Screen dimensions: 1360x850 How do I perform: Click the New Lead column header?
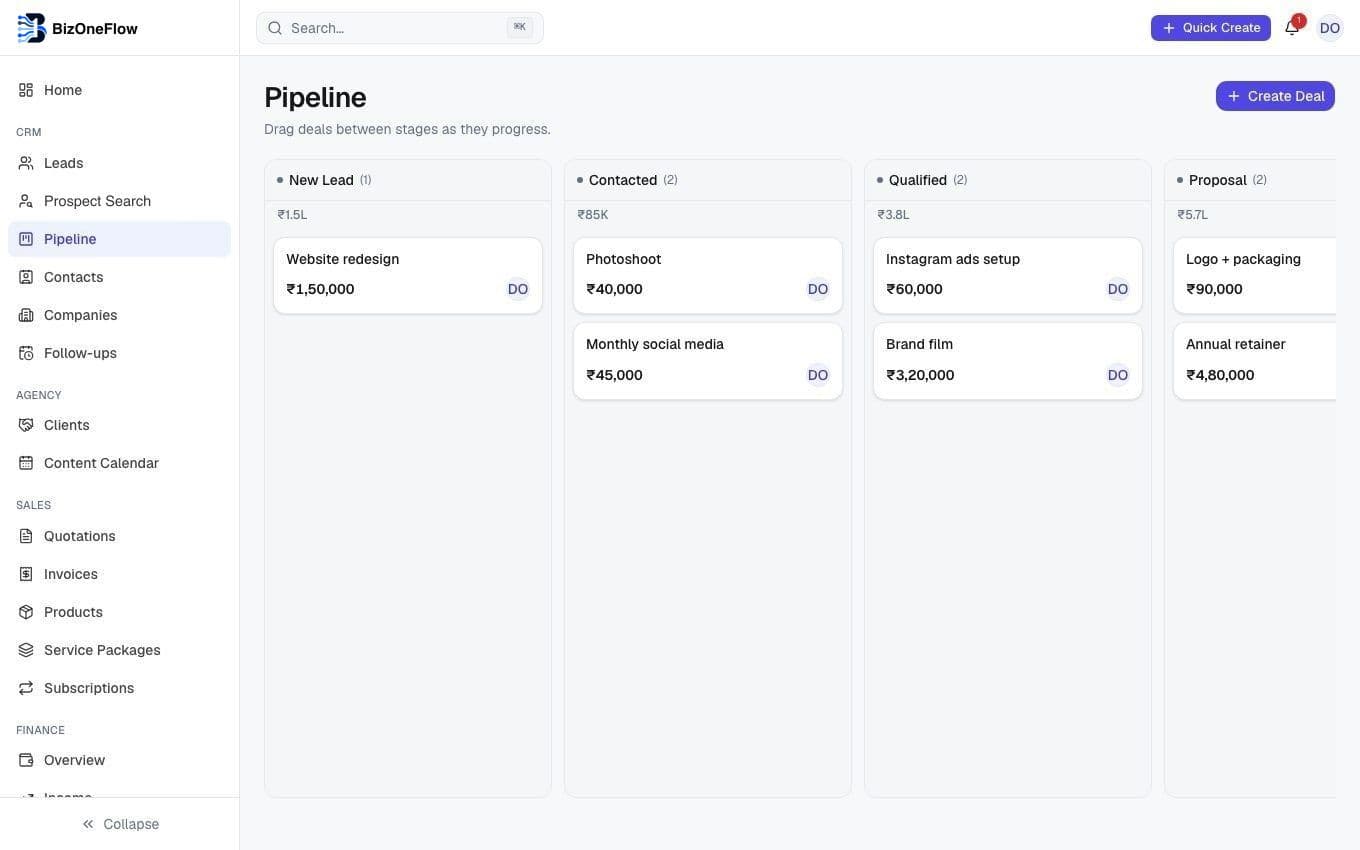[408, 180]
